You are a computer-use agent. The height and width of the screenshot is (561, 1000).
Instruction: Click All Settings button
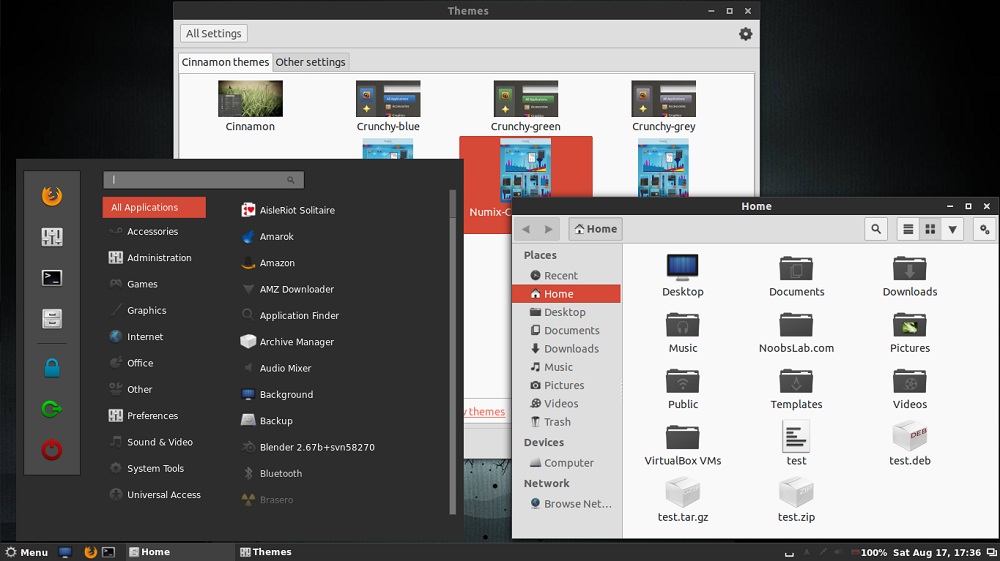214,33
